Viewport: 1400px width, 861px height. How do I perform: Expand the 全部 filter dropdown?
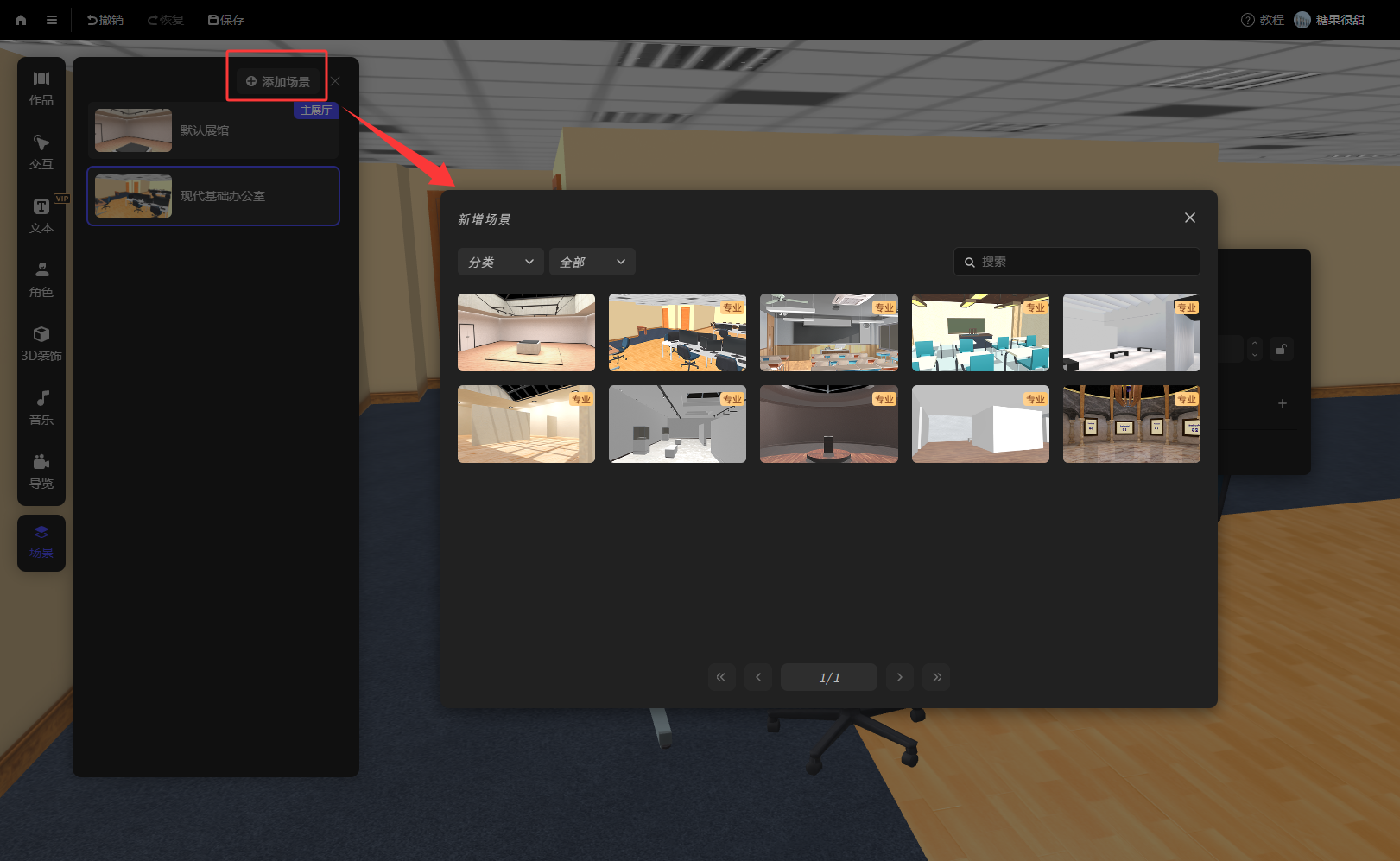592,262
